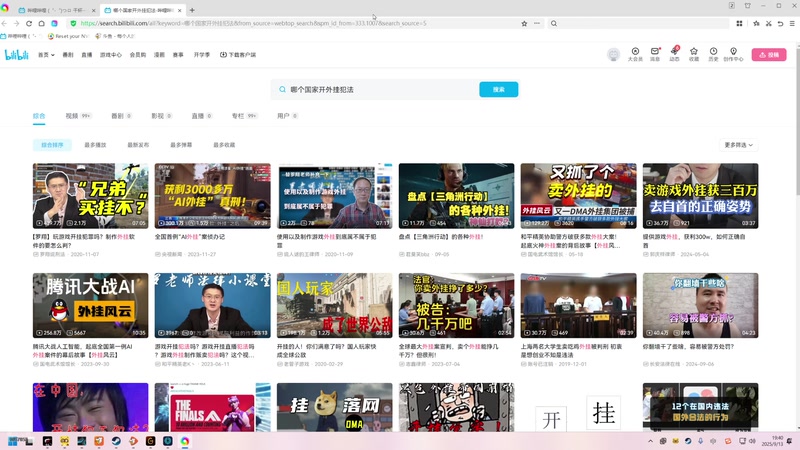Open 会员购 nav link

138,55
